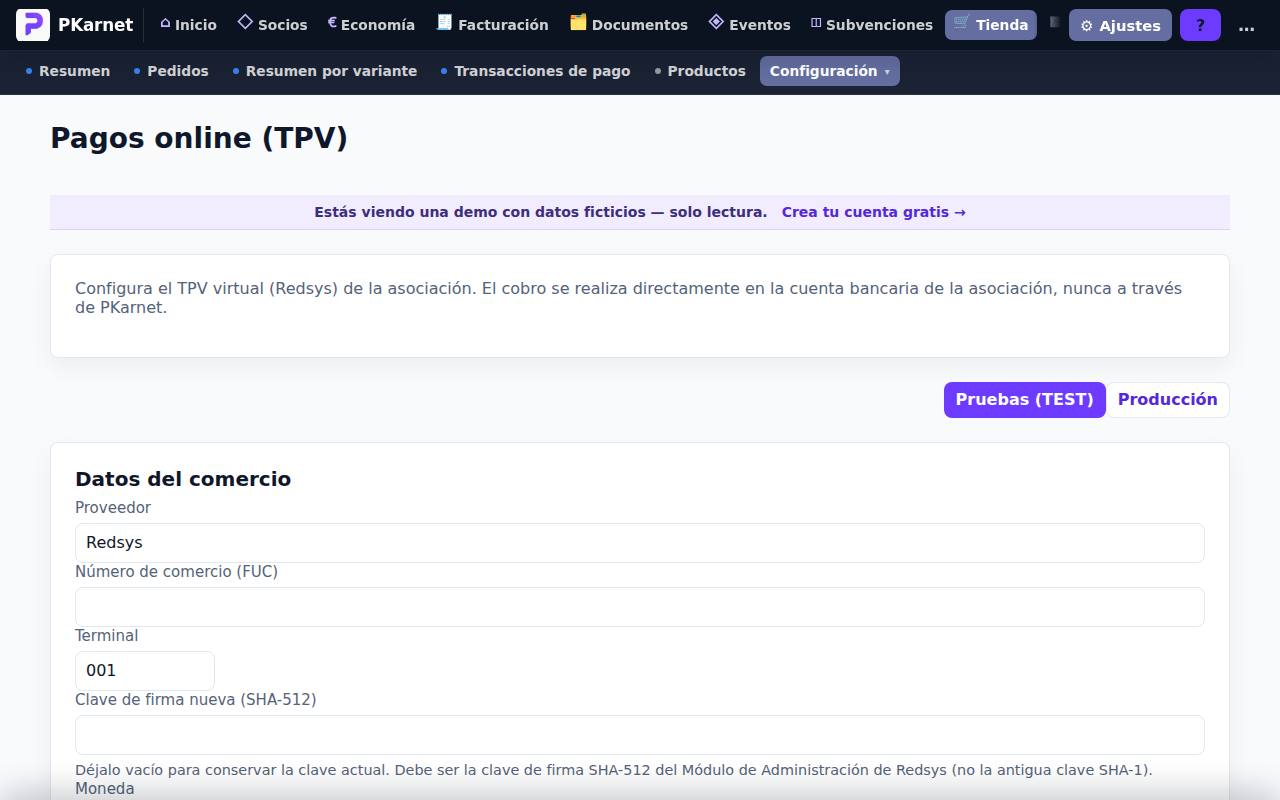Open the Facturación section
Screen dimensions: 1280x800
tap(493, 25)
